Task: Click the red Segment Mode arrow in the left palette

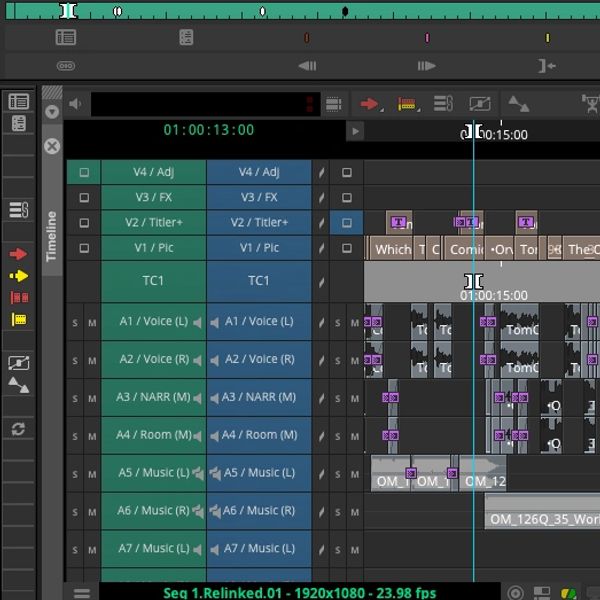Action: (18, 254)
